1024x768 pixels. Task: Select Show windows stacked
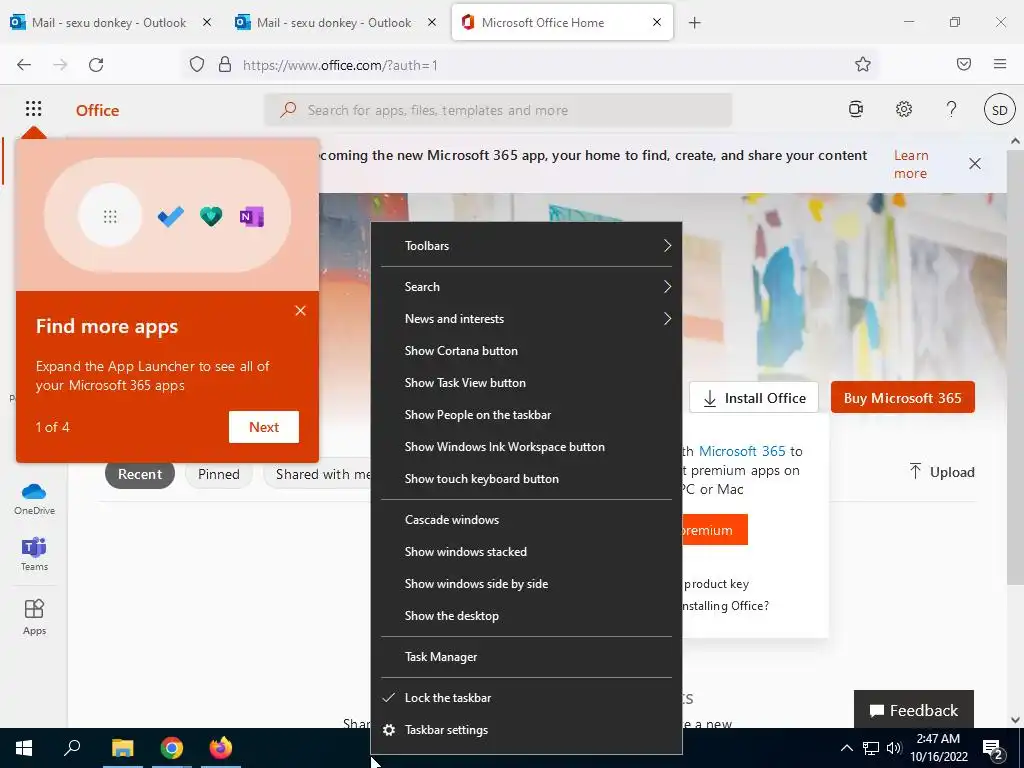click(526, 552)
